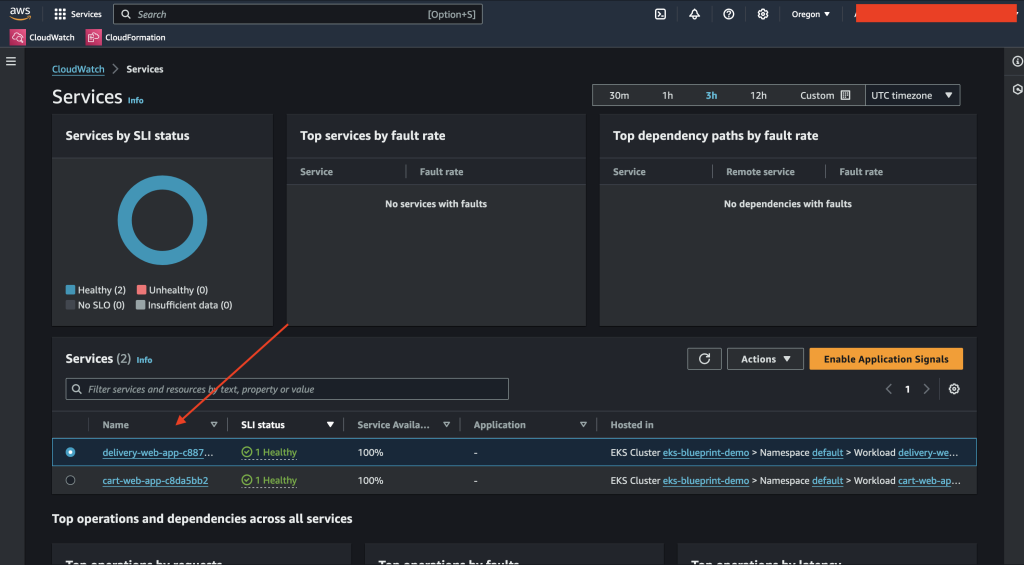Focus the filter services and resources field
Screen dimensions: 1024x565
coord(287,389)
